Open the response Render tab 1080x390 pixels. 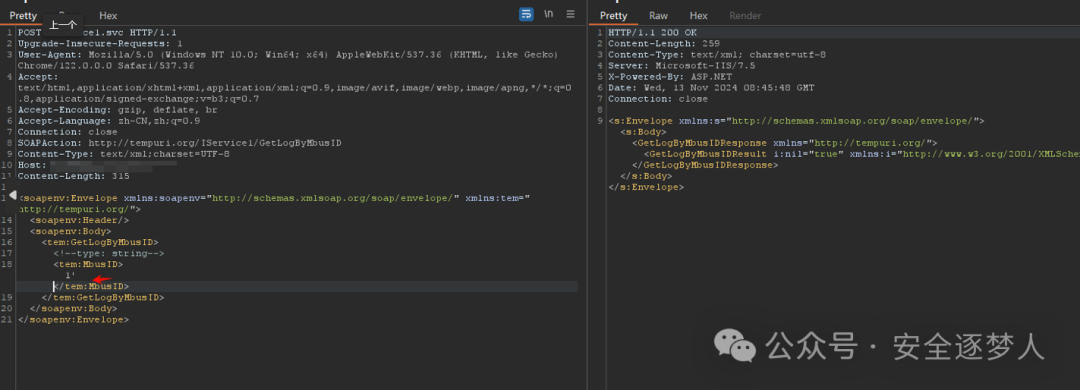(x=745, y=15)
